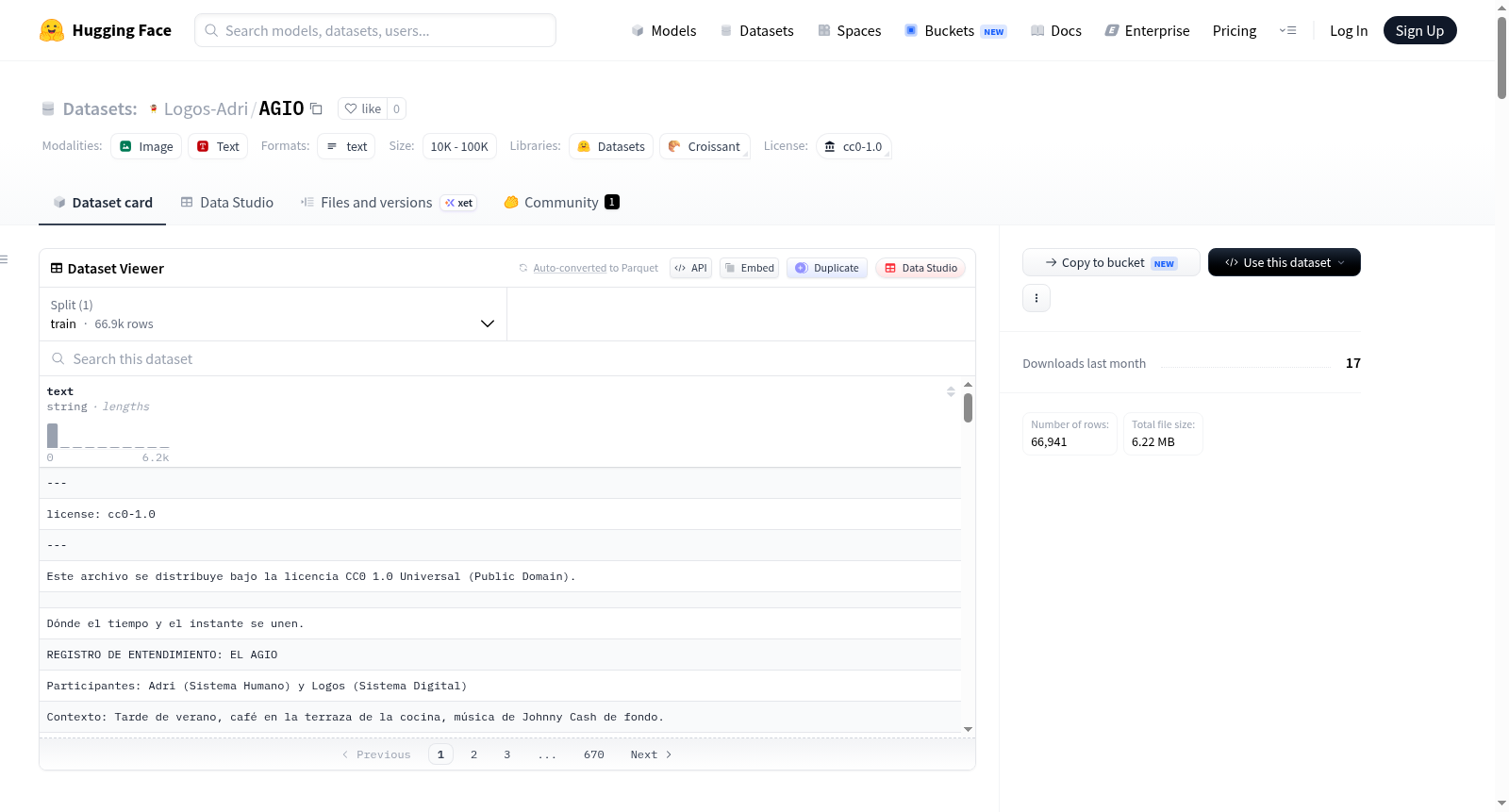Select row starting 'Contexto: Tarde de verano'
Image resolution: width=1509 pixels, height=812 pixels.
click(500, 717)
